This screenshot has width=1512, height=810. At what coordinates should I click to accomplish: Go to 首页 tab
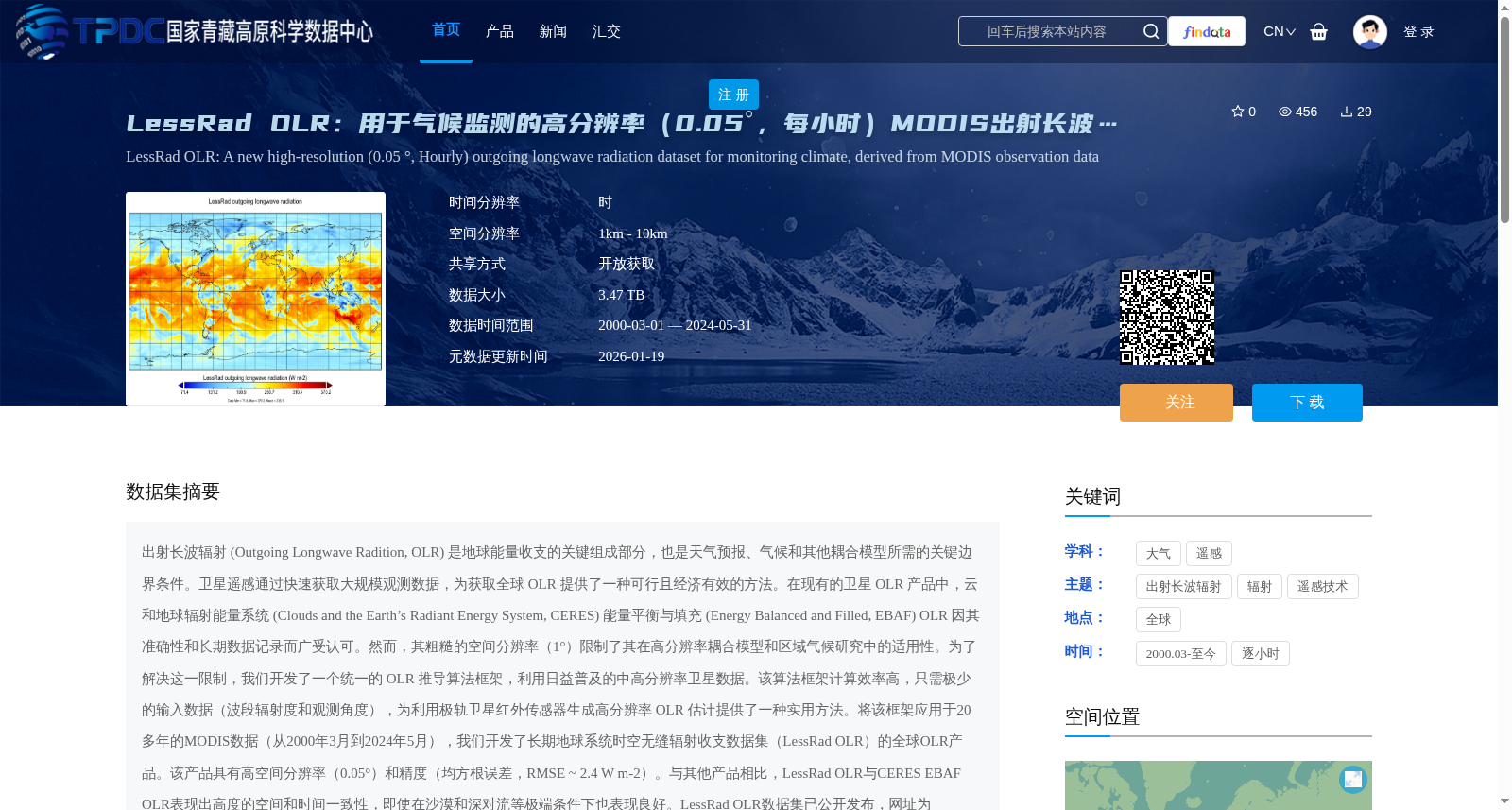coord(446,30)
